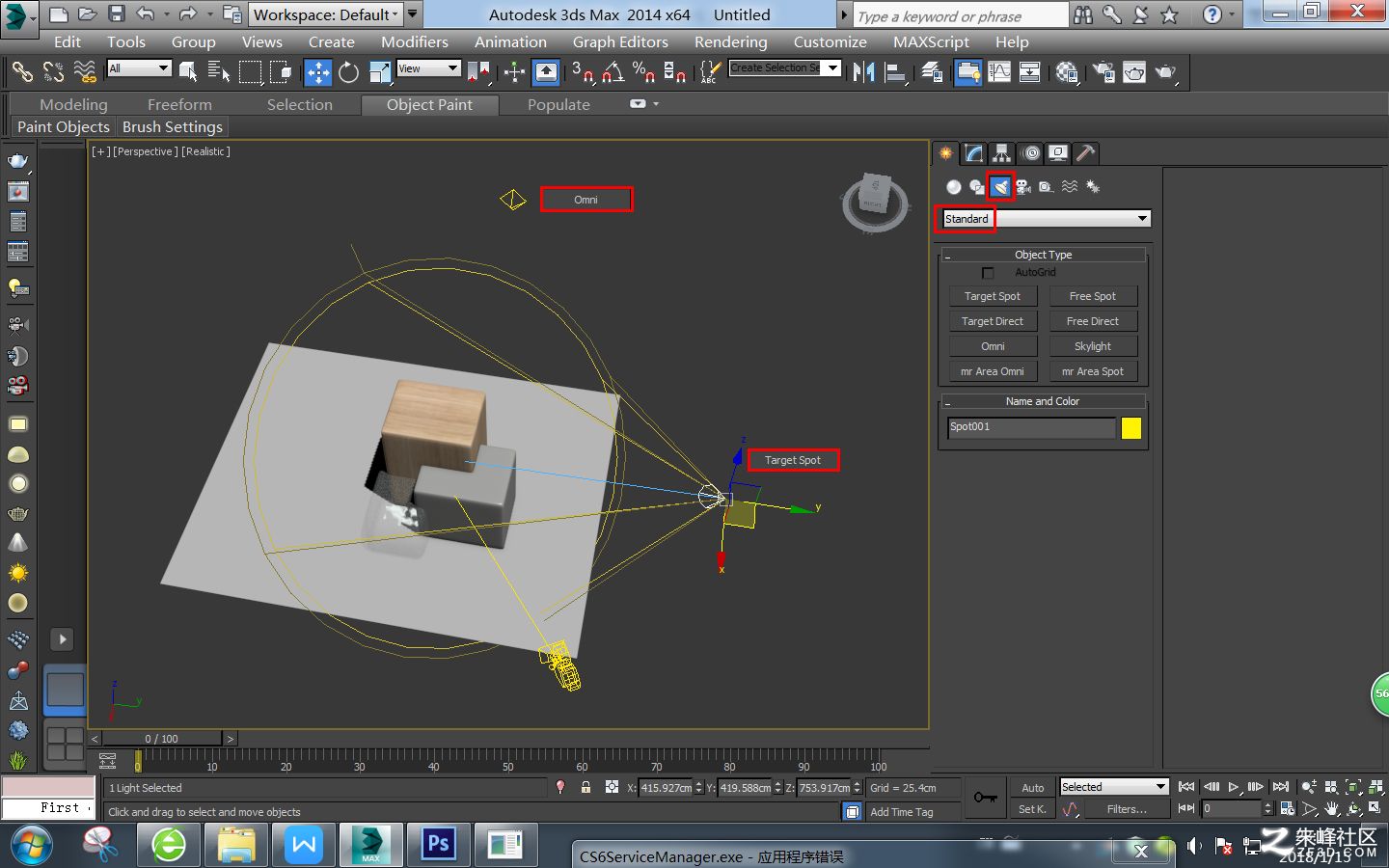Image resolution: width=1389 pixels, height=868 pixels.
Task: Open the Display panel tab icon
Action: (1058, 153)
